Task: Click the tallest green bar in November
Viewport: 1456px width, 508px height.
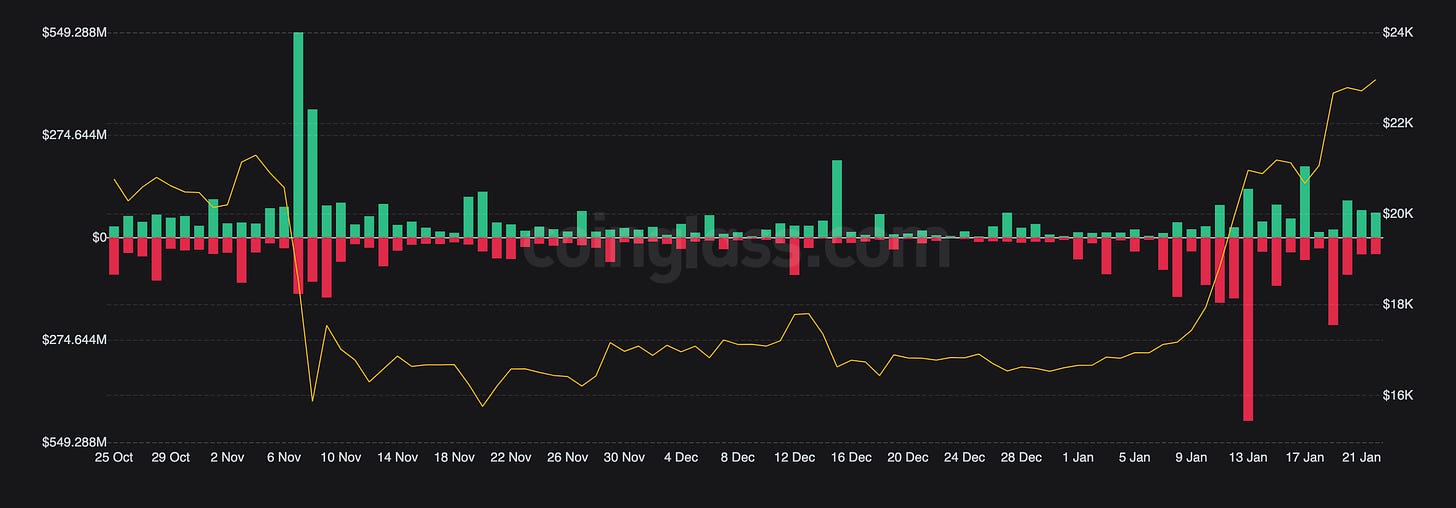Action: (x=298, y=135)
